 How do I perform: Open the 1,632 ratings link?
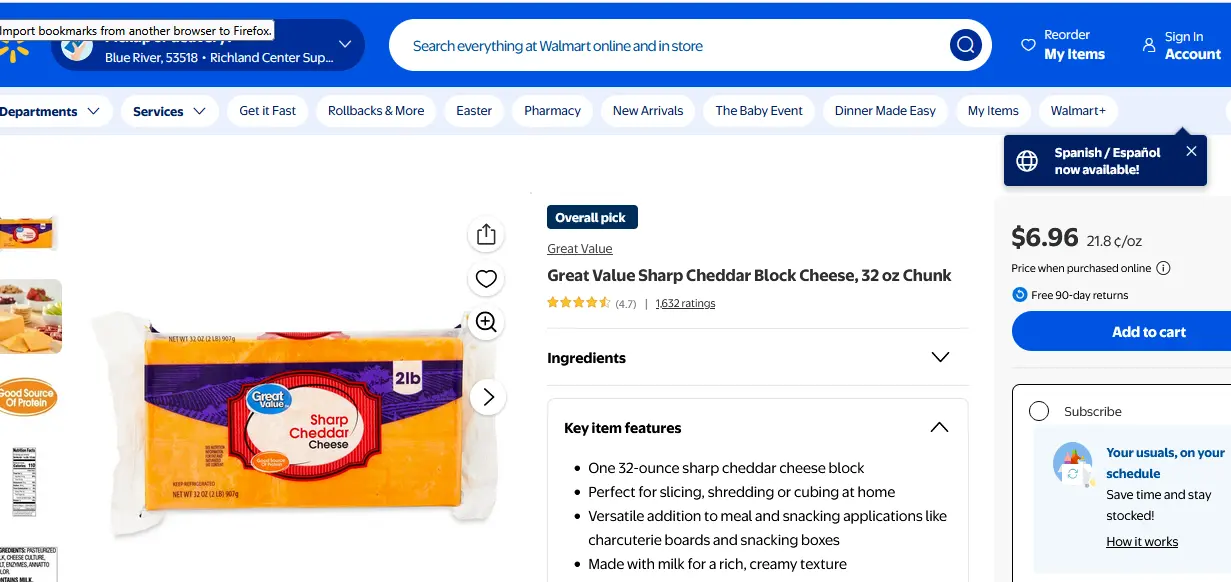coord(685,303)
